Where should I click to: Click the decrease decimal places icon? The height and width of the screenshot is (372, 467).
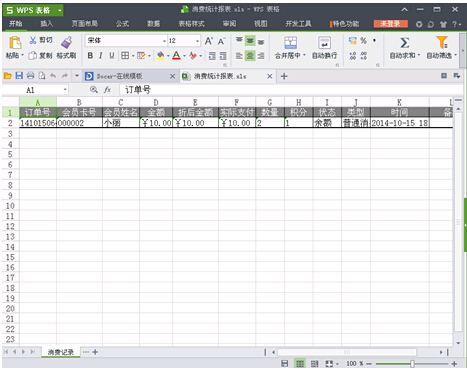364,56
